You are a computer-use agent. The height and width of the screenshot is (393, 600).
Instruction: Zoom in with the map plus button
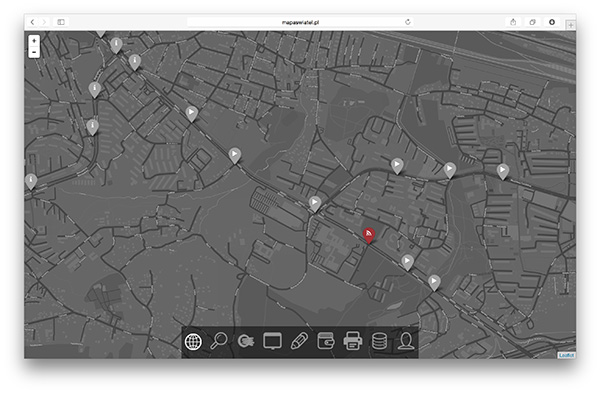click(x=34, y=41)
